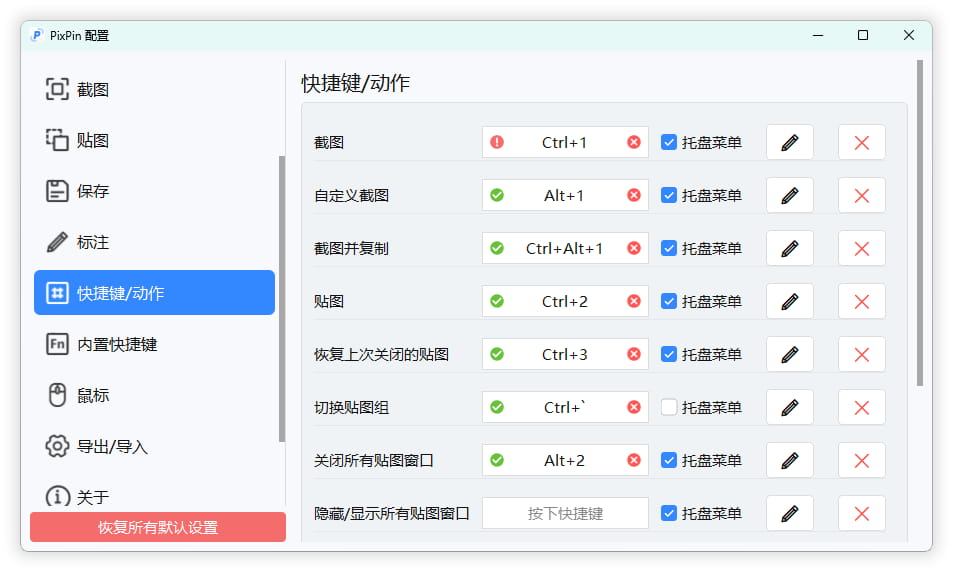Remove the 切换贴图组 action row
Image resolution: width=953 pixels, height=572 pixels.
pos(861,408)
